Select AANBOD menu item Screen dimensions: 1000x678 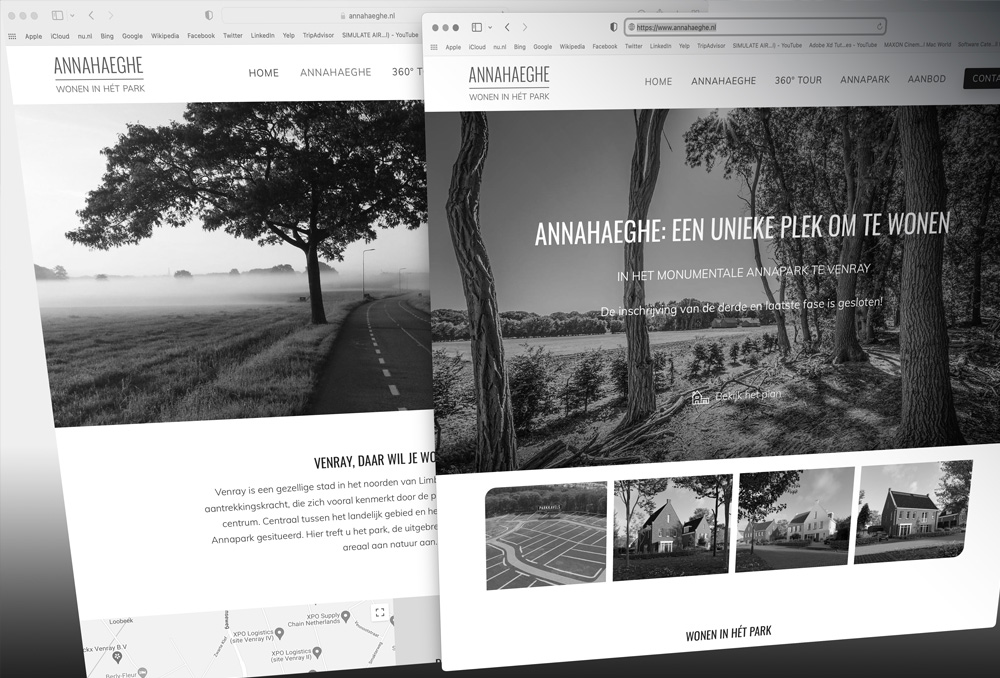[x=927, y=79]
